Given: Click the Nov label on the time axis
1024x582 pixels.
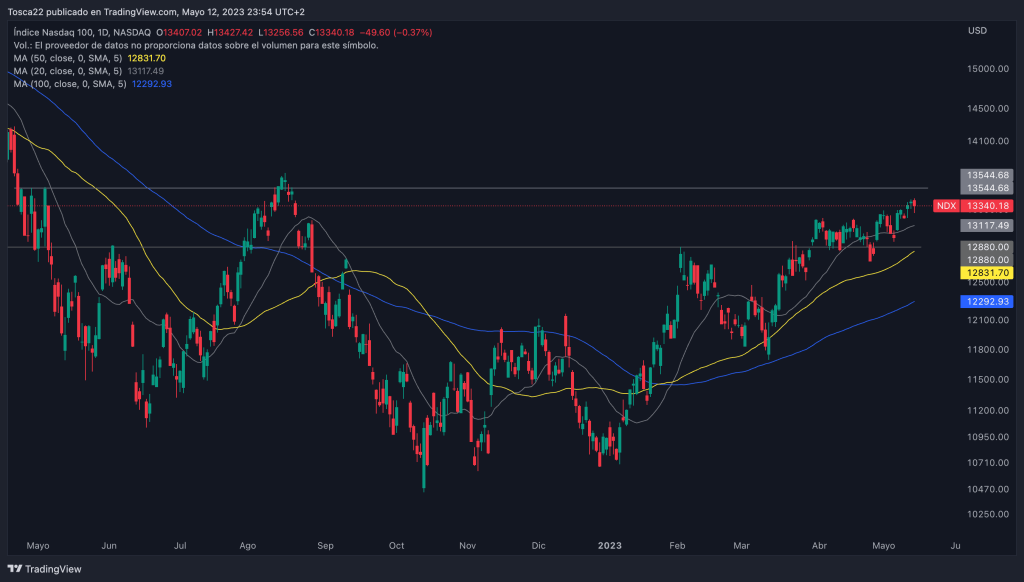Looking at the screenshot, I should coord(467,546).
